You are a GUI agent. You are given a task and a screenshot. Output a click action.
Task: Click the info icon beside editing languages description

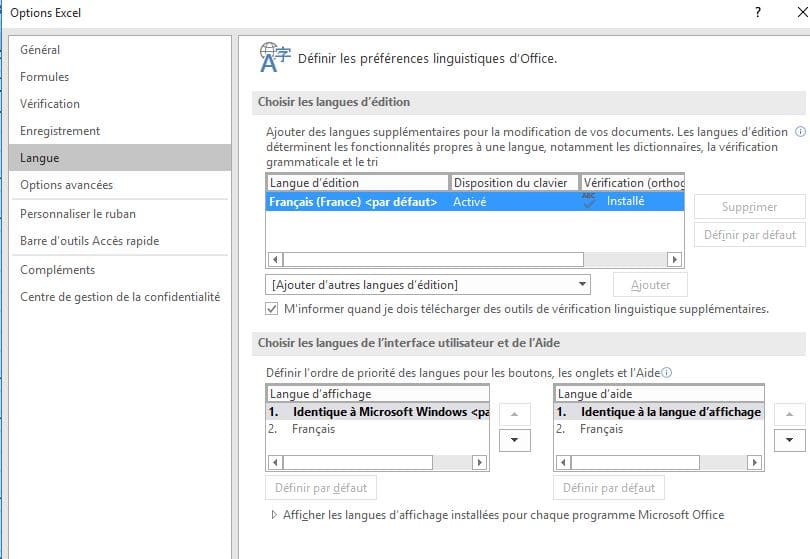pos(800,132)
